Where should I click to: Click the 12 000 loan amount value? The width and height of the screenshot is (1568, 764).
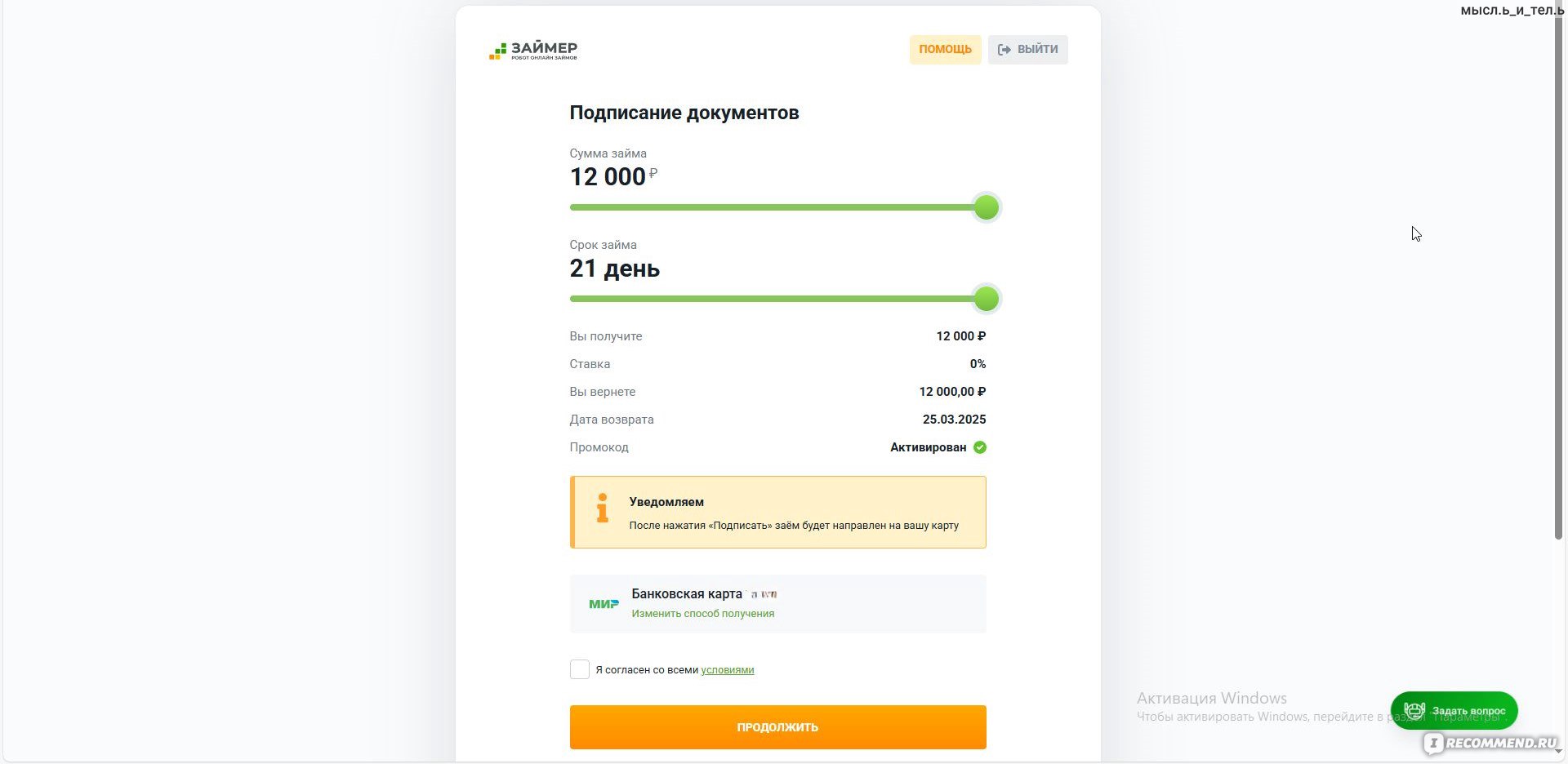[x=608, y=177]
